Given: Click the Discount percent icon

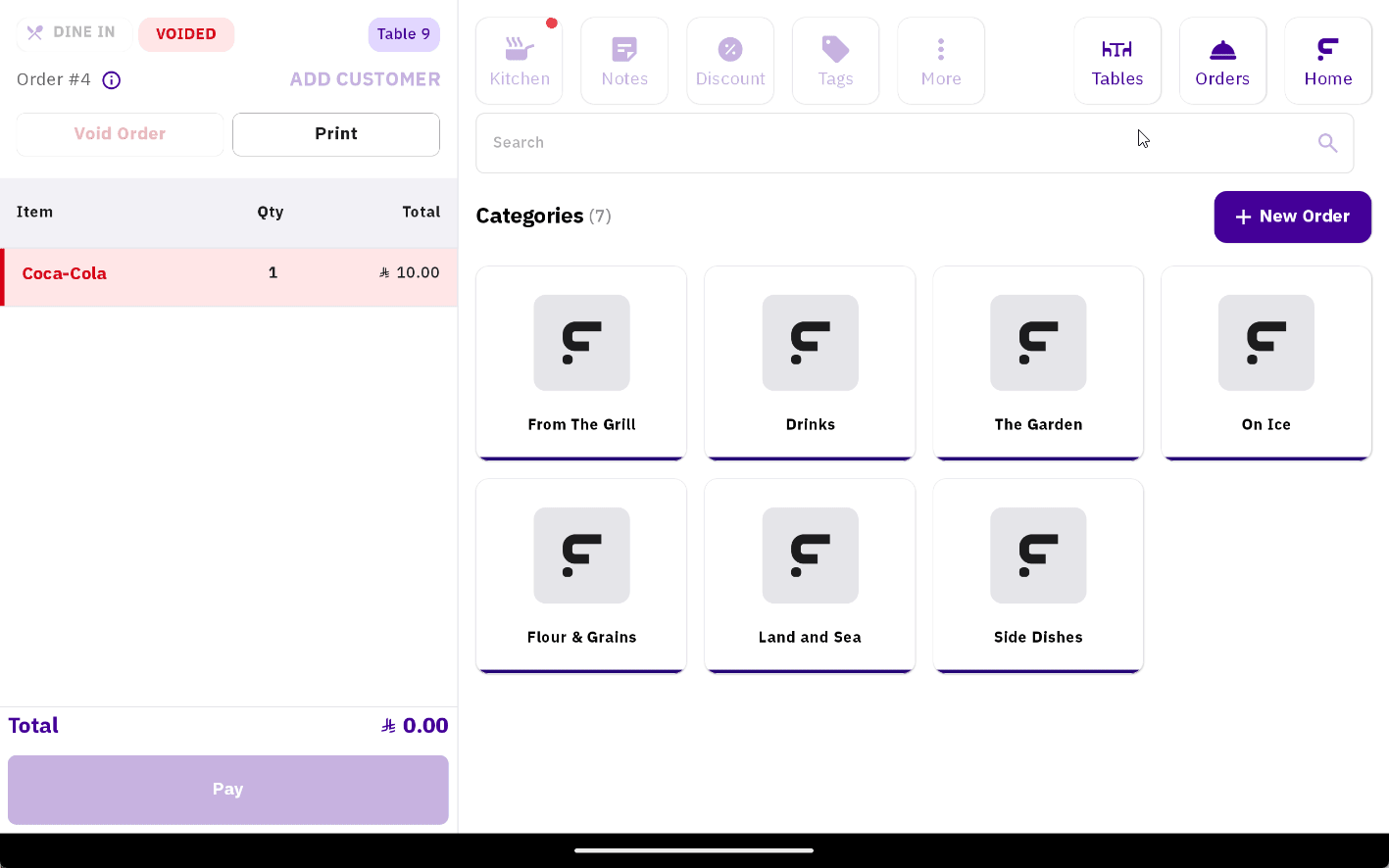Looking at the screenshot, I should (x=730, y=50).
